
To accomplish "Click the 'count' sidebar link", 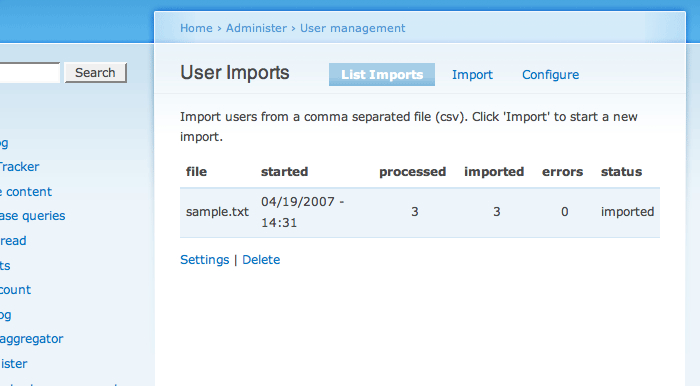I will coord(15,290).
